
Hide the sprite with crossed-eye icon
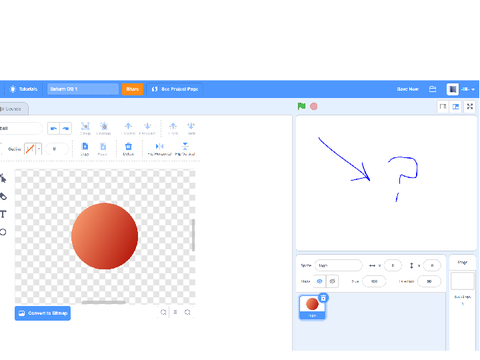pyautogui.click(x=332, y=281)
